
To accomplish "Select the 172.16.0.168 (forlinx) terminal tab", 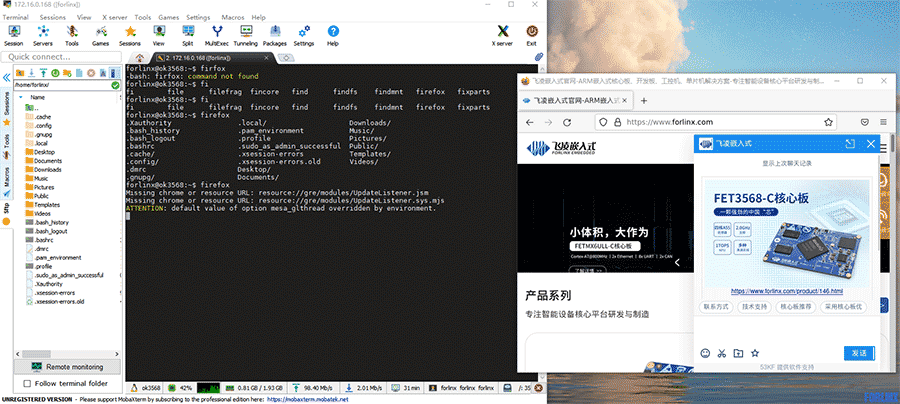I will tap(210, 58).
